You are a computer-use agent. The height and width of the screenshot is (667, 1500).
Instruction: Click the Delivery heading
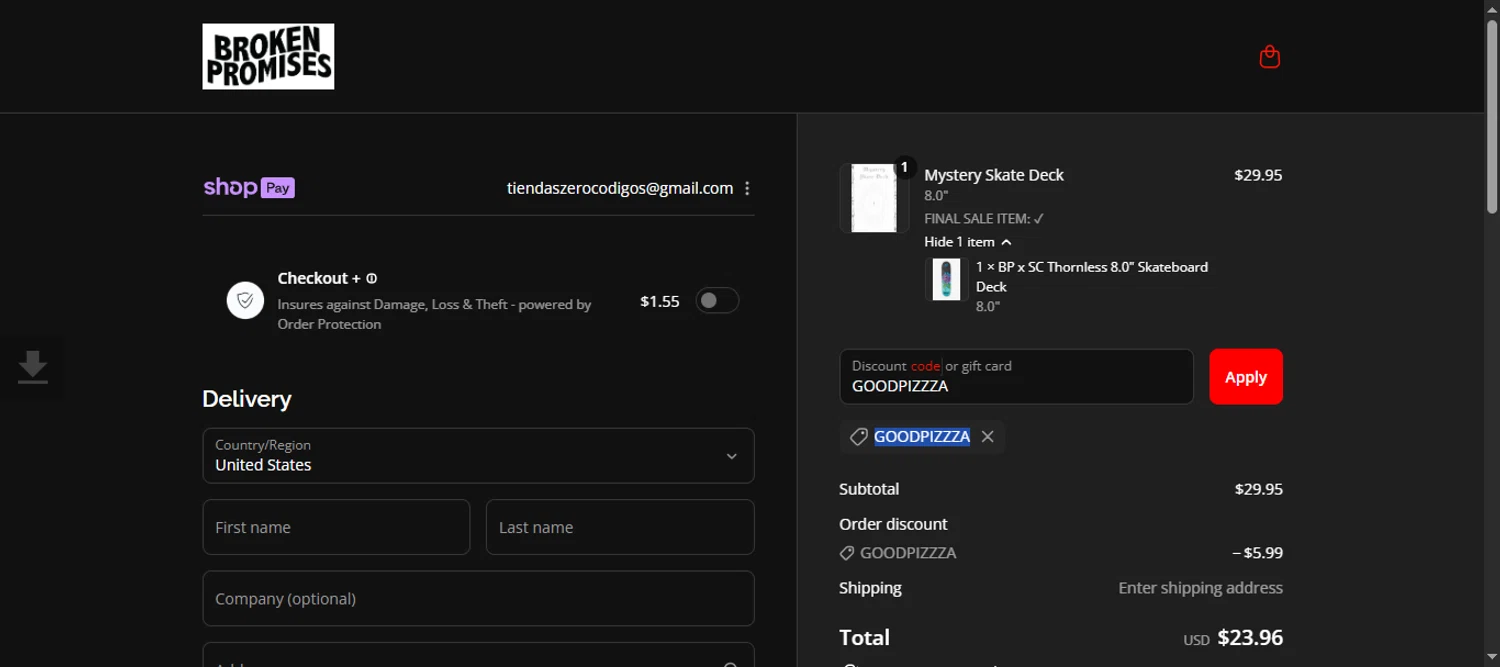(x=247, y=399)
